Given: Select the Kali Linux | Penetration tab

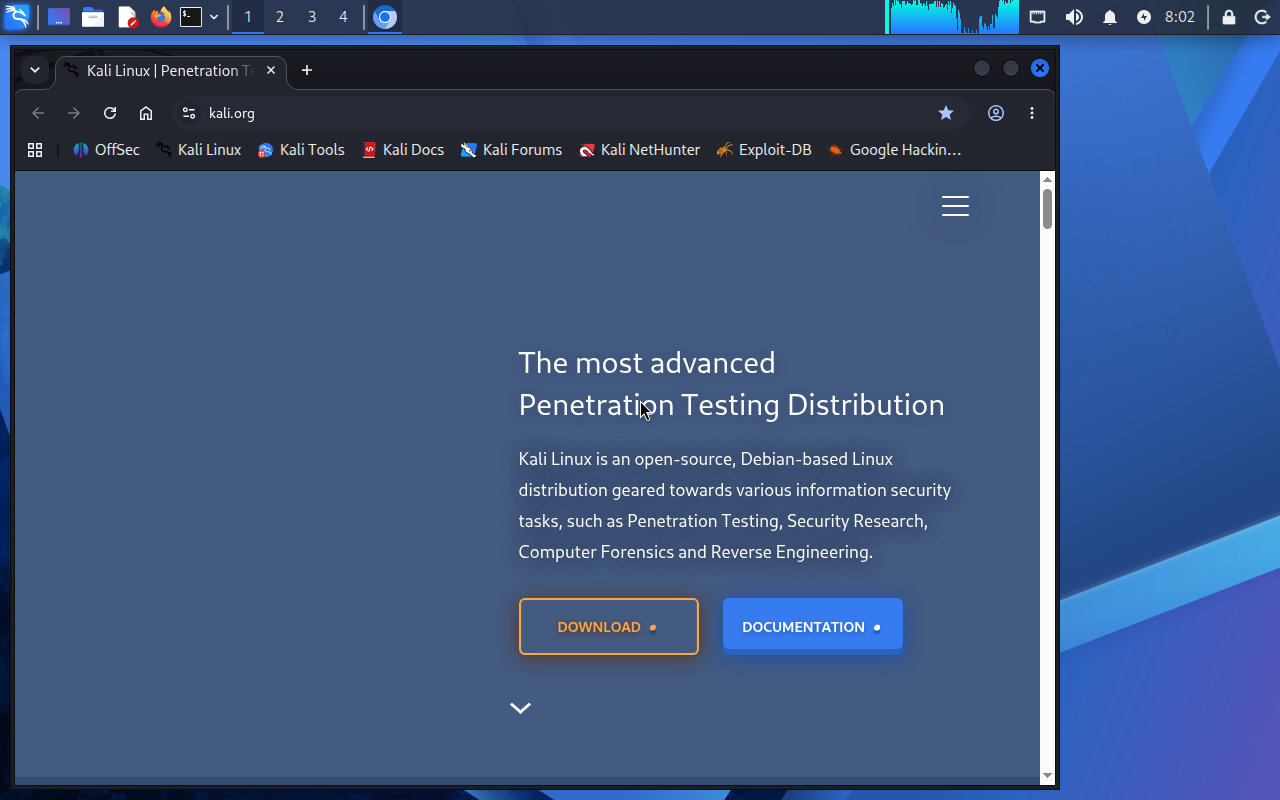Looking at the screenshot, I should click(171, 71).
